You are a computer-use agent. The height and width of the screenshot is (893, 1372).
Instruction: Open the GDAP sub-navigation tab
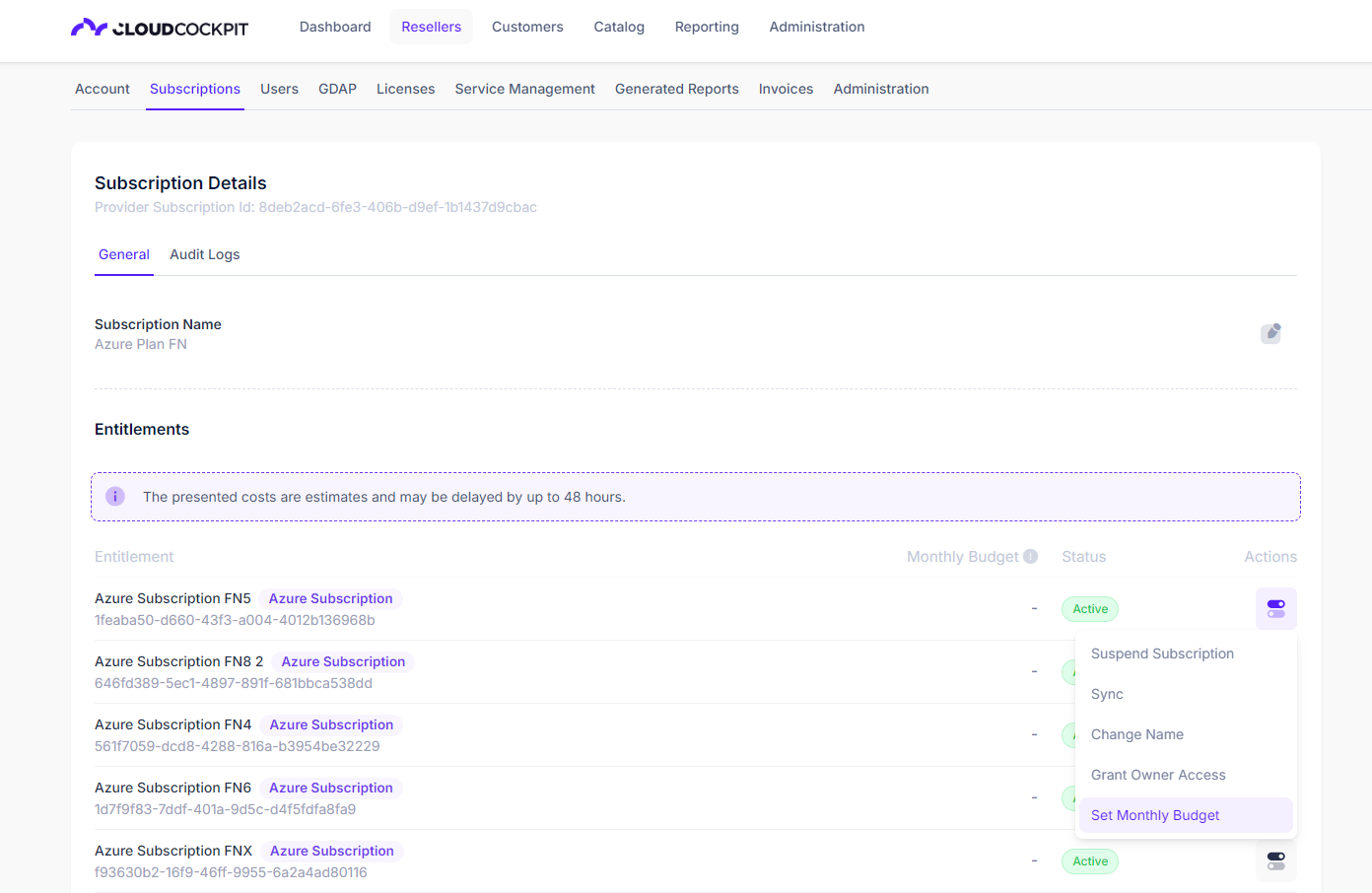pos(337,89)
